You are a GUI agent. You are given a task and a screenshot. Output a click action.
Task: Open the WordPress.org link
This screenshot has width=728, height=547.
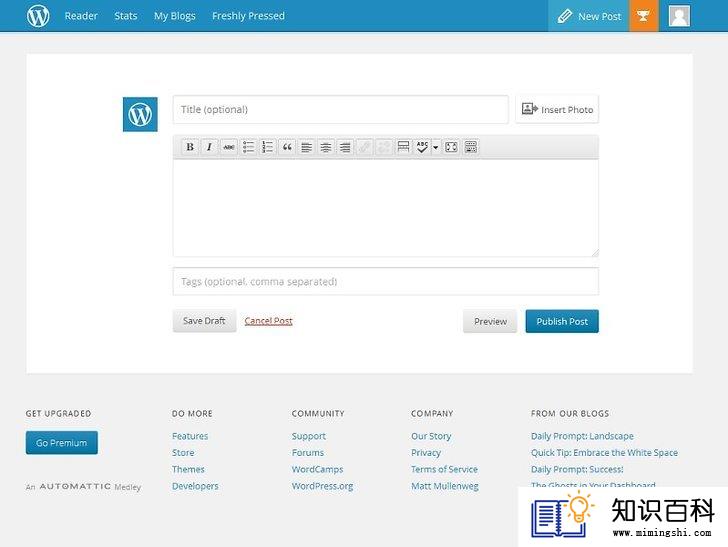[323, 486]
